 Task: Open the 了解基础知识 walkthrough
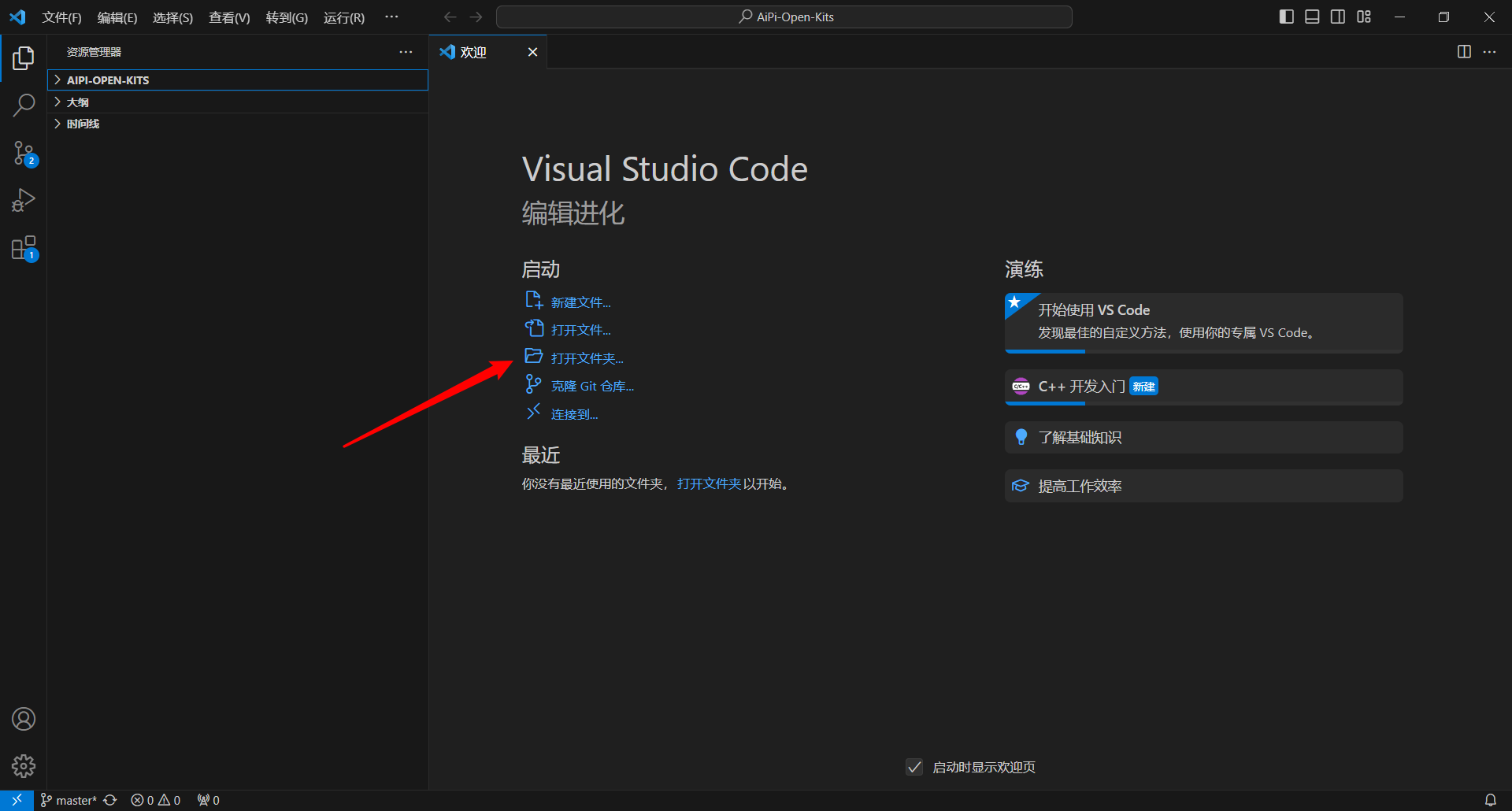(1203, 438)
